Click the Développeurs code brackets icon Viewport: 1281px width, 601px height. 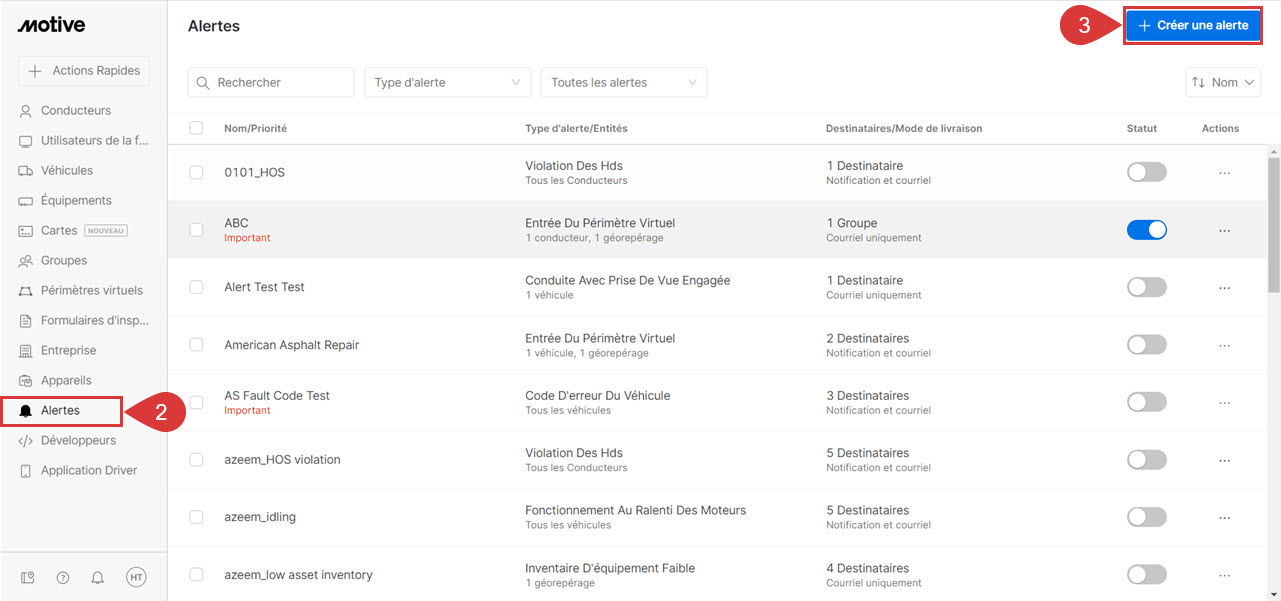(26, 441)
